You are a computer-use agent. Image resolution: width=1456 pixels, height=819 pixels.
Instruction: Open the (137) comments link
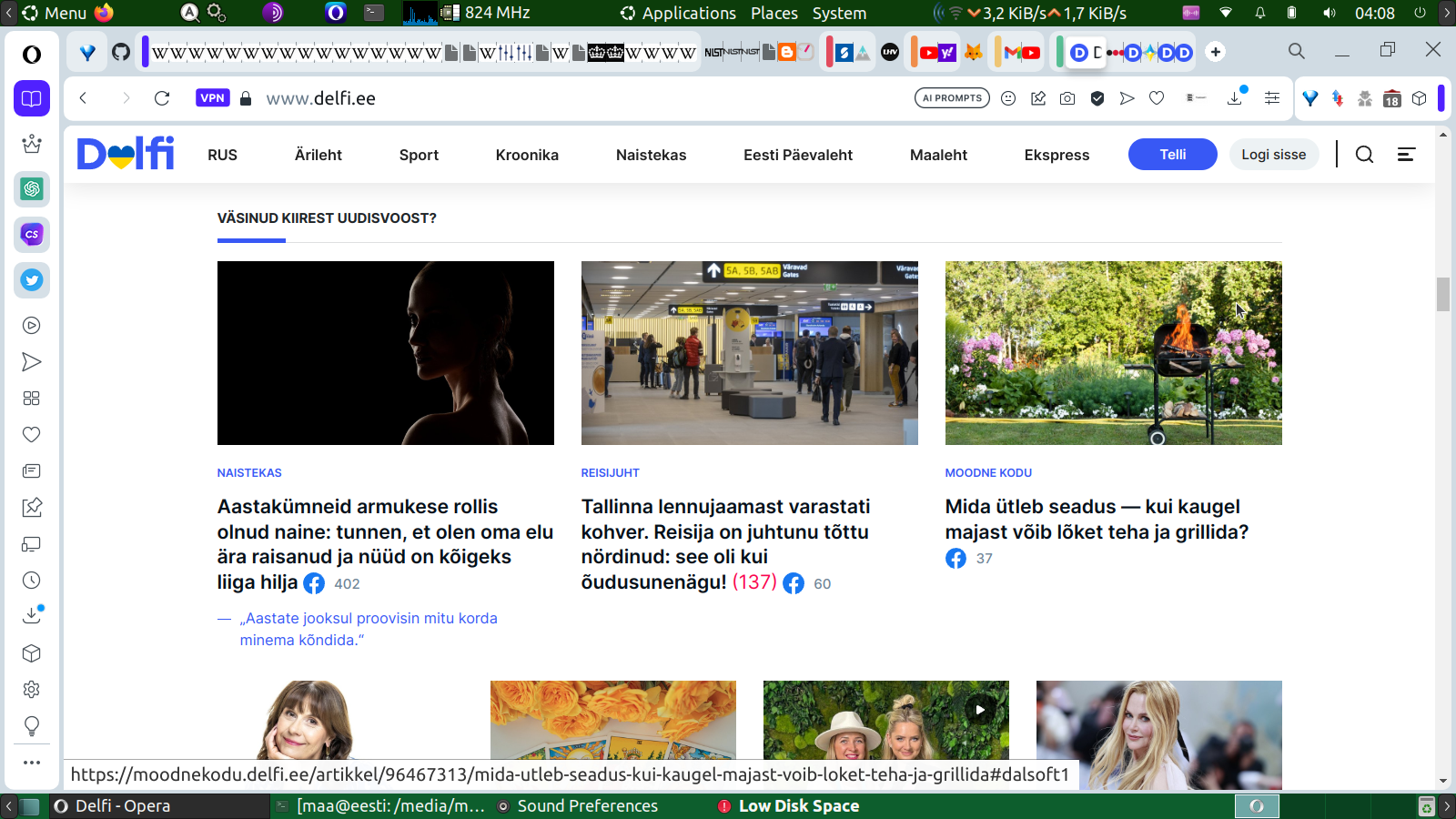click(x=754, y=582)
